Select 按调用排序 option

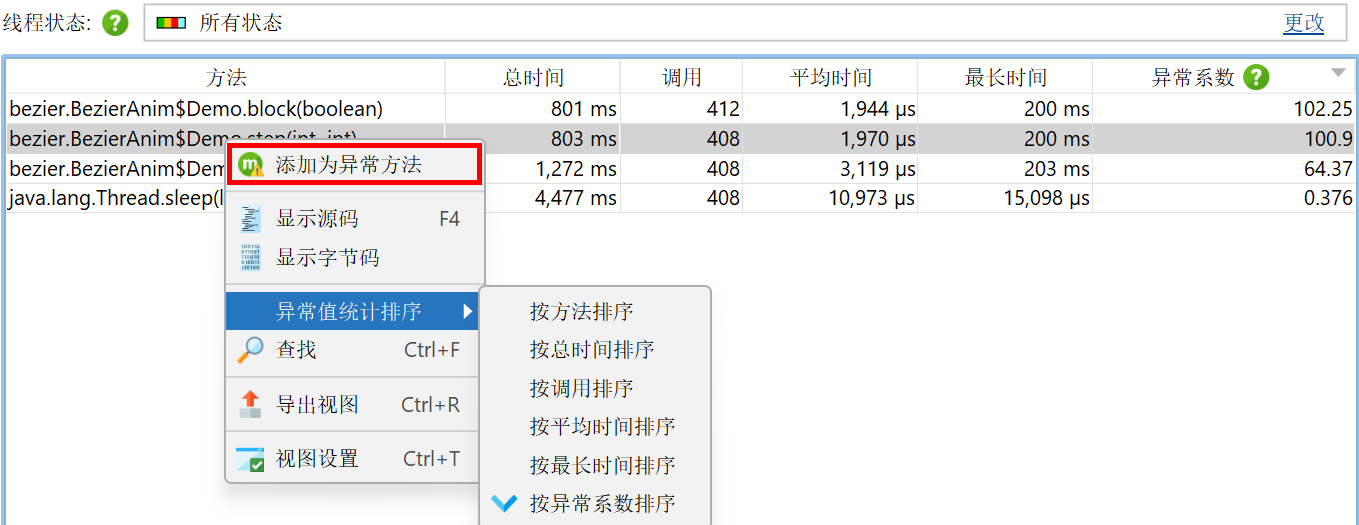click(x=595, y=388)
